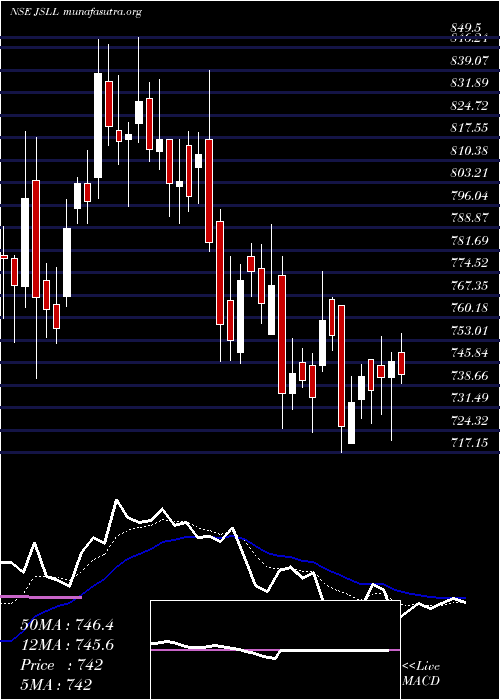This screenshot has height=700, width=500.
Task: Click the 717.15 price axis label
Action: point(469,443)
